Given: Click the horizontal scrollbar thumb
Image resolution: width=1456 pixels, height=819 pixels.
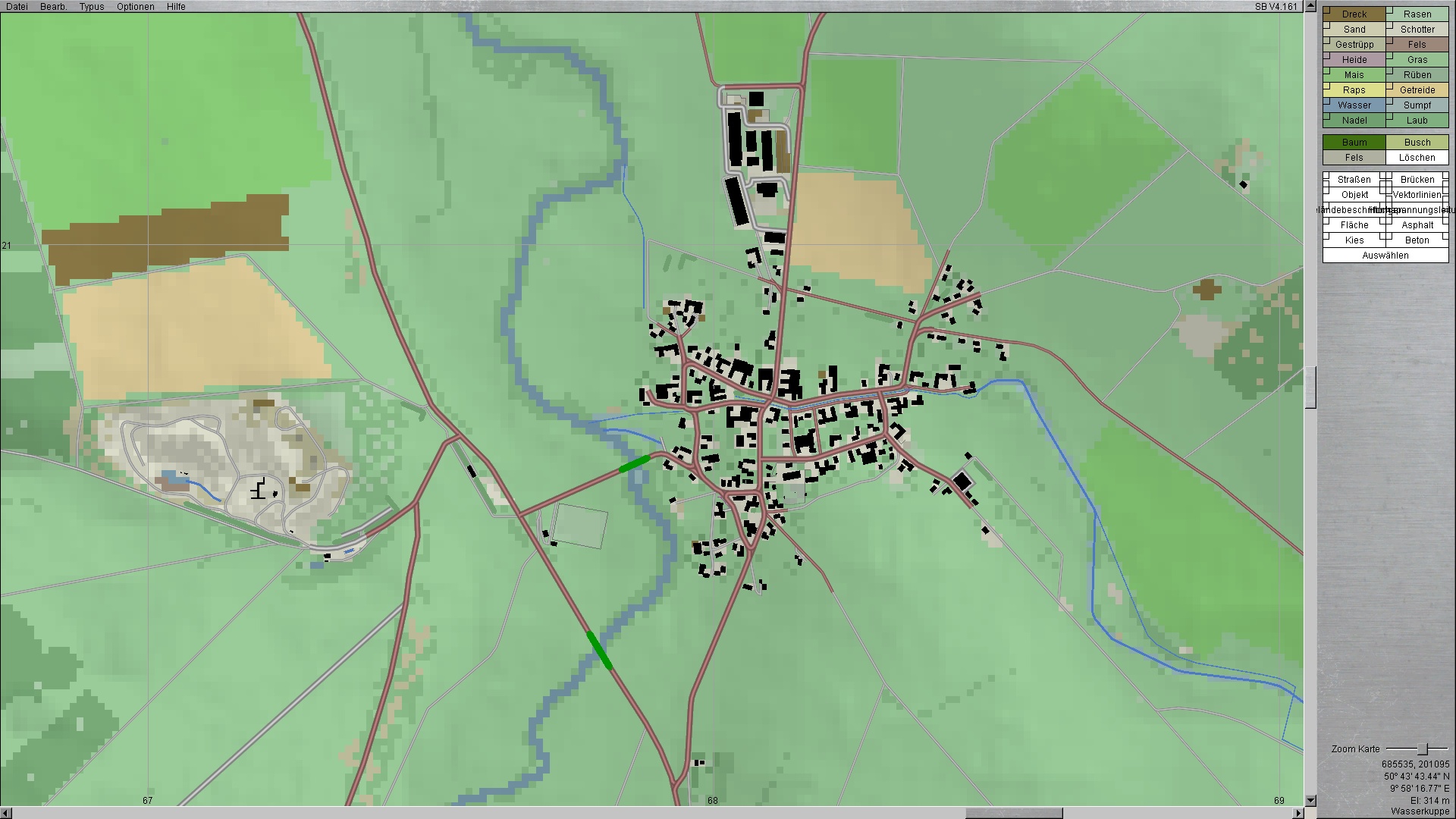Looking at the screenshot, I should click(x=1013, y=813).
